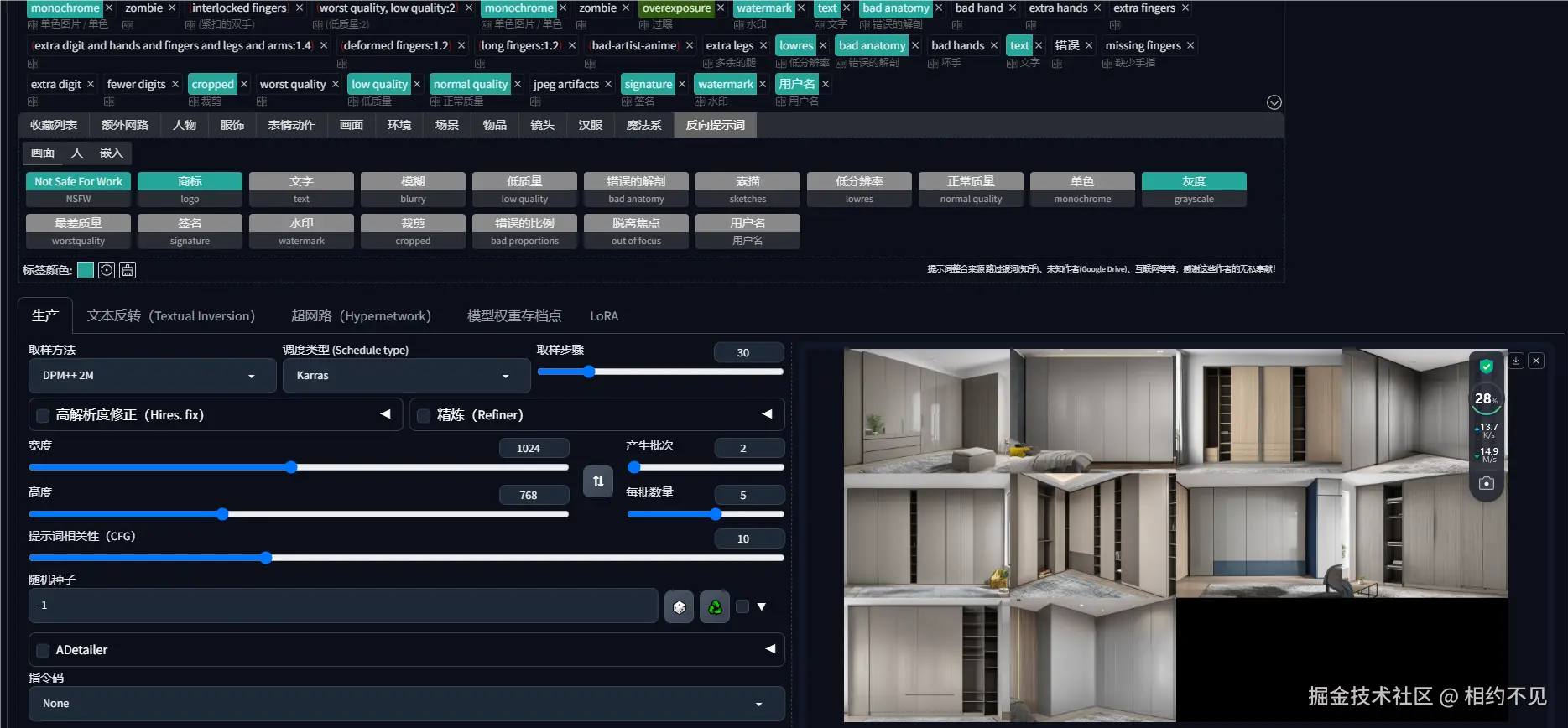The width and height of the screenshot is (1568, 728).
Task: Tick the ADetailer checkbox
Action: click(43, 651)
